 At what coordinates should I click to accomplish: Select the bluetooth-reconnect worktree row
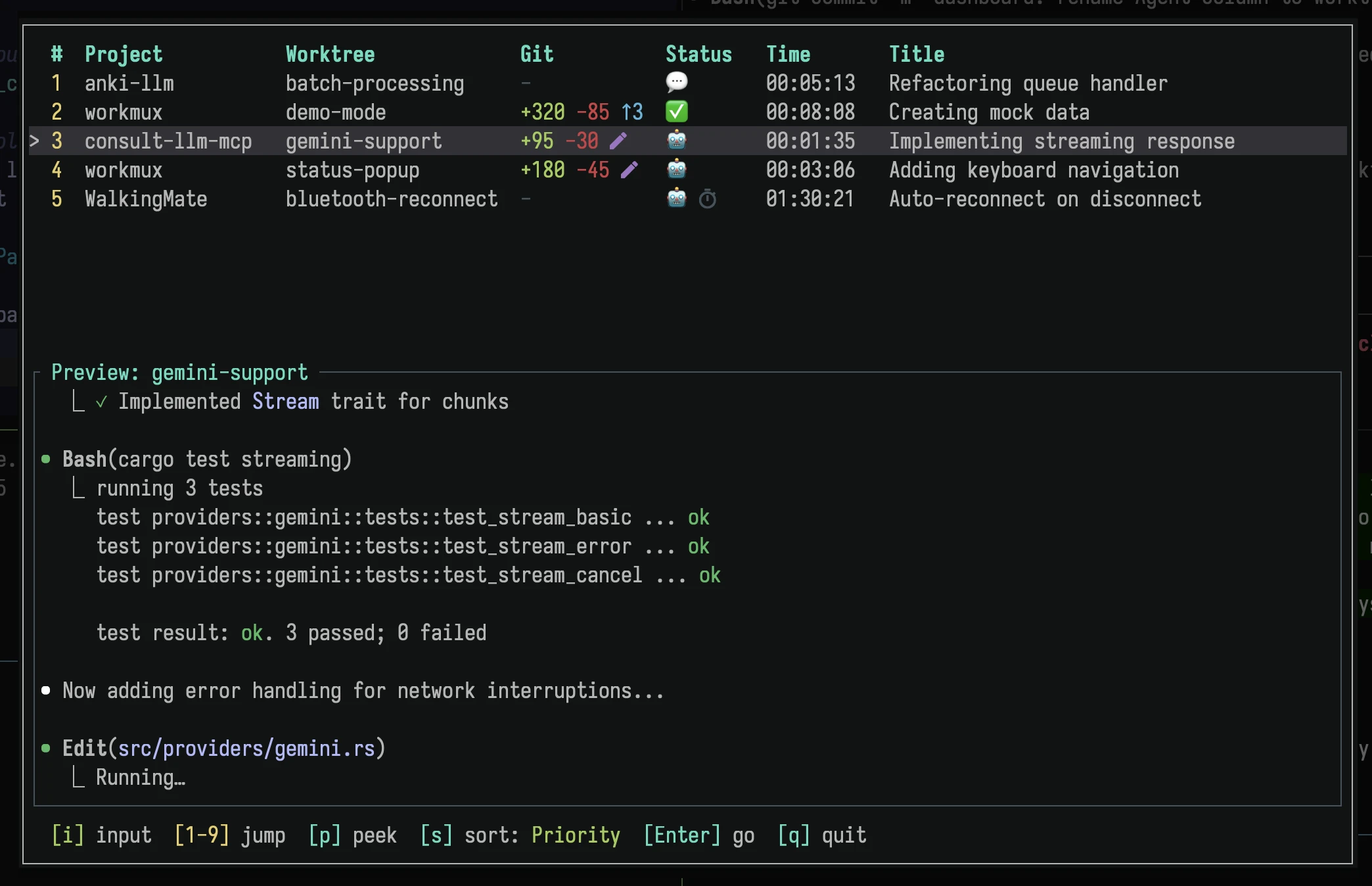(391, 199)
